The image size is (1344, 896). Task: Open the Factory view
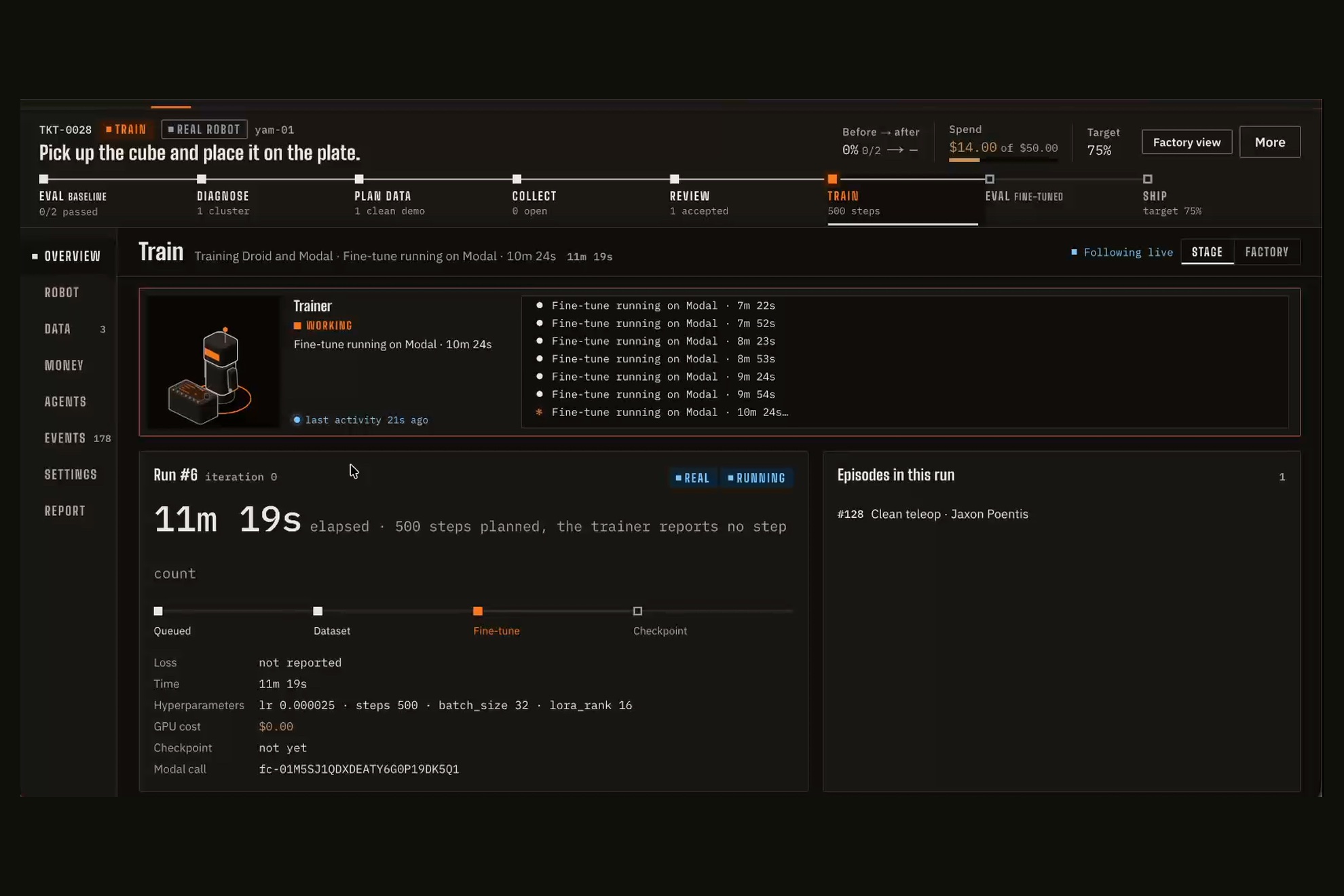point(1187,142)
